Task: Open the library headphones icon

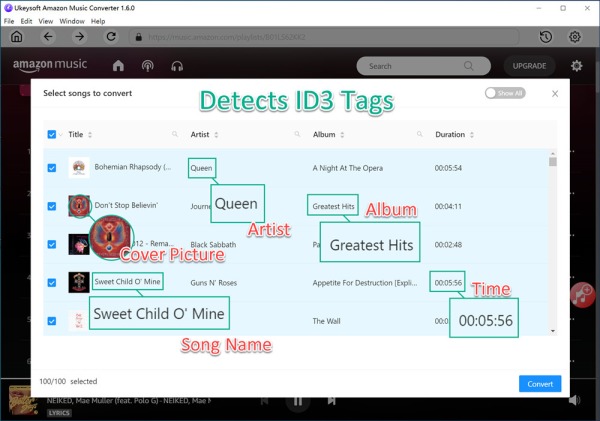Action: pyautogui.click(x=177, y=66)
